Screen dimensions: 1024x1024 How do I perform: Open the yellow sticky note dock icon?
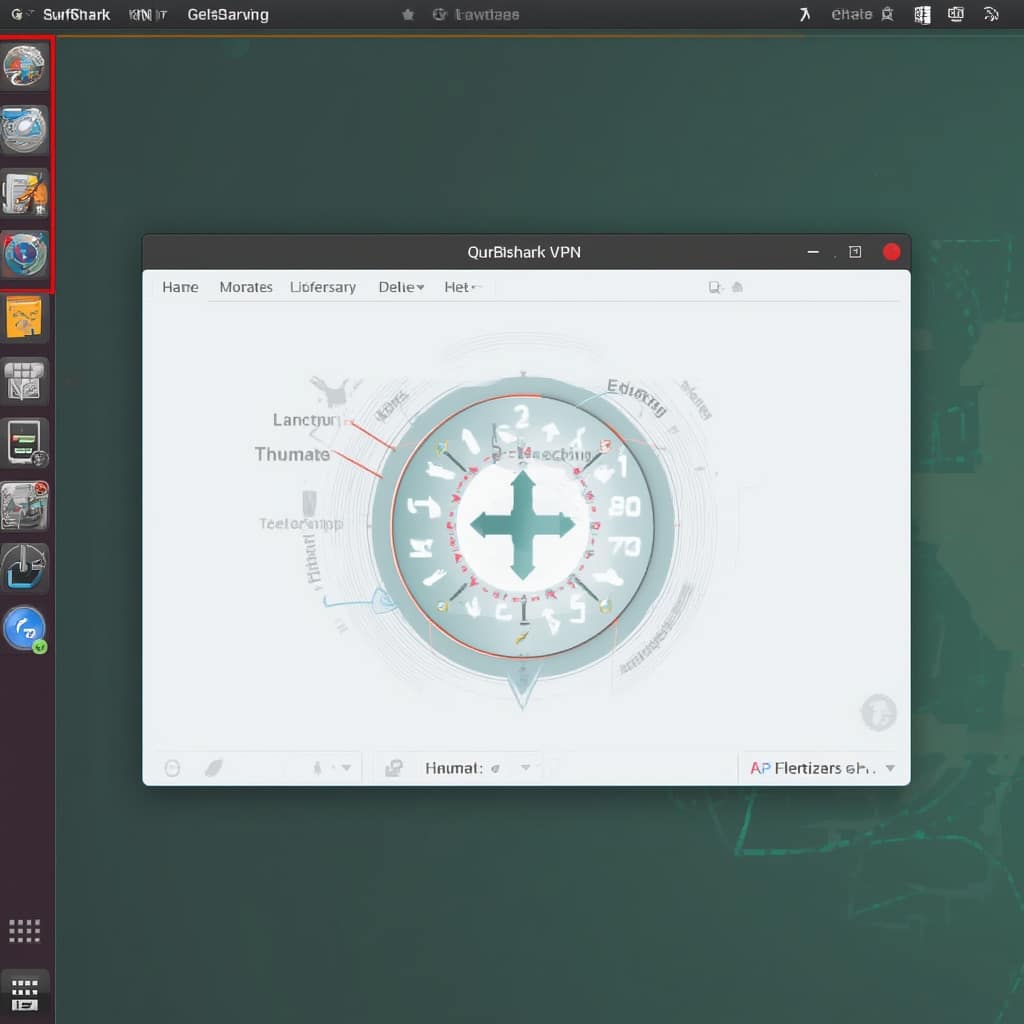tap(24, 317)
